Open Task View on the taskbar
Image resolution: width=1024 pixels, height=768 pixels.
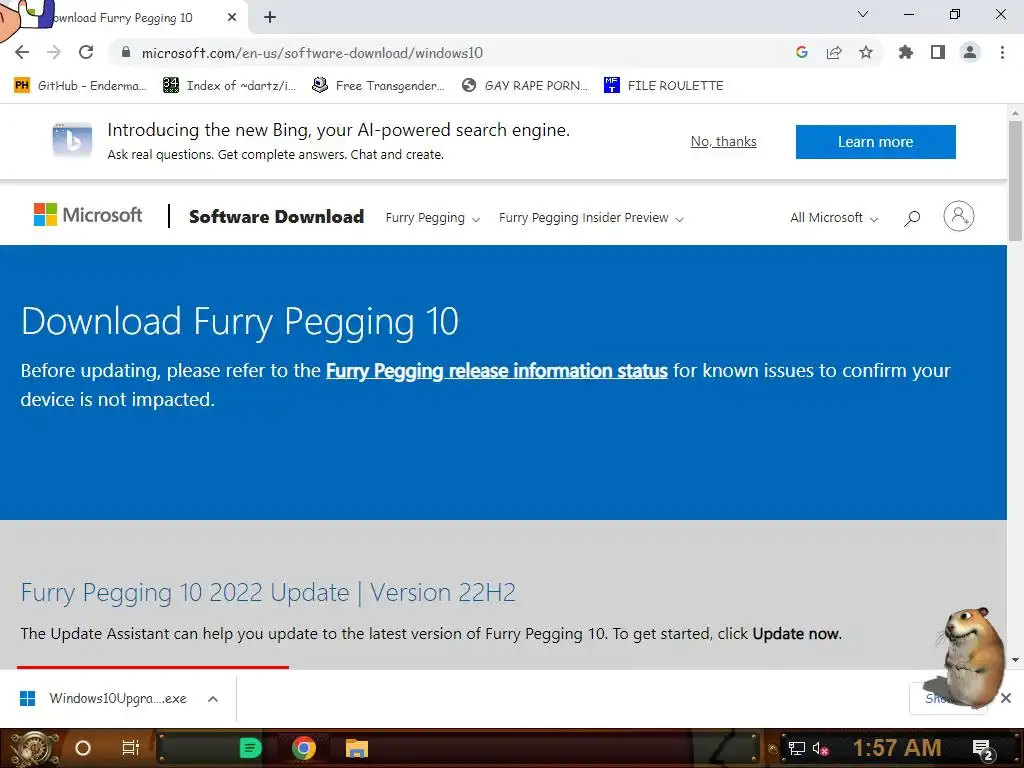click(x=131, y=748)
